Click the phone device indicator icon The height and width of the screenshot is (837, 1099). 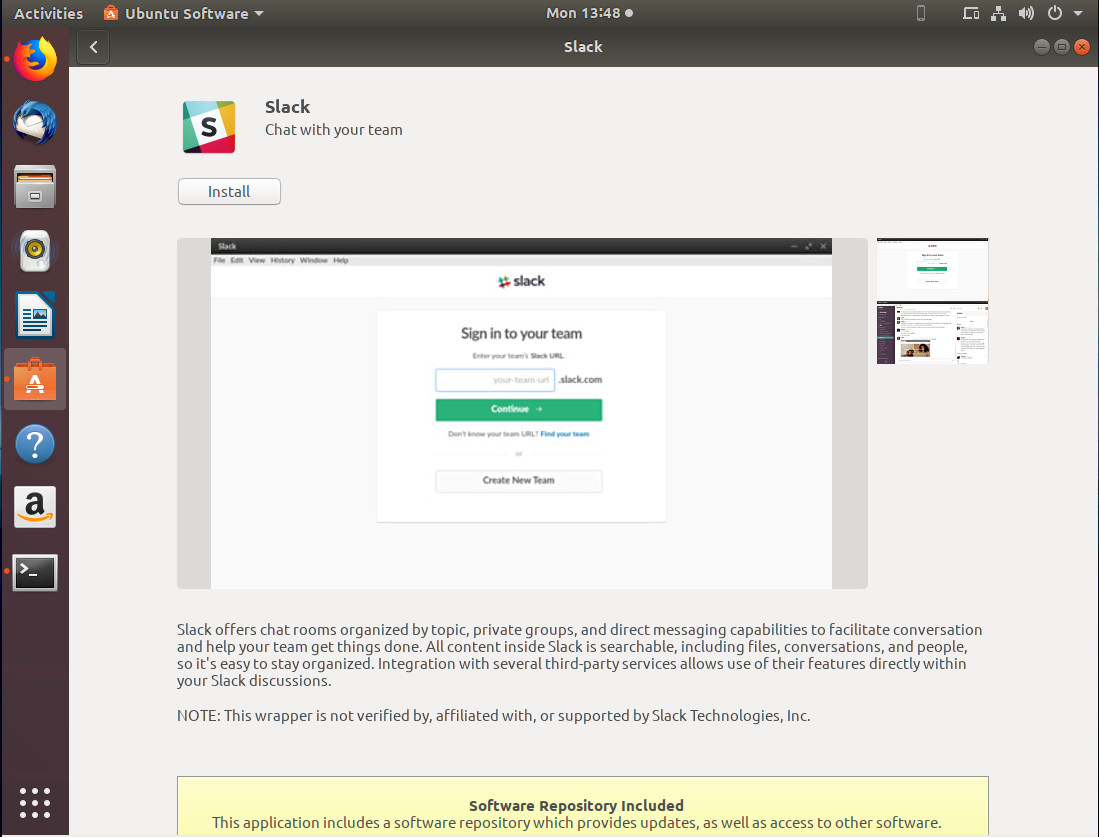[x=921, y=13]
